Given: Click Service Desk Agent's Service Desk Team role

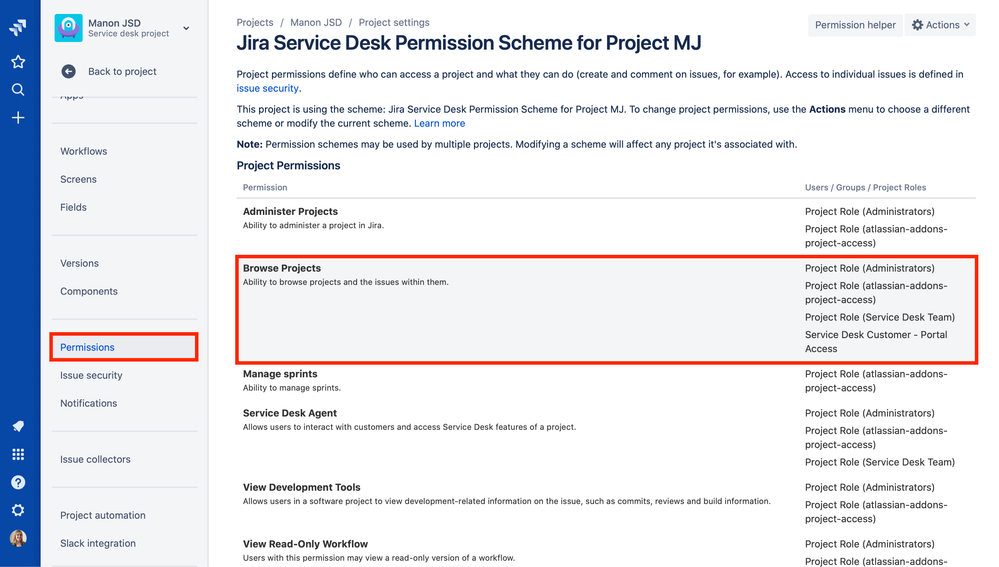Looking at the screenshot, I should (x=880, y=463).
